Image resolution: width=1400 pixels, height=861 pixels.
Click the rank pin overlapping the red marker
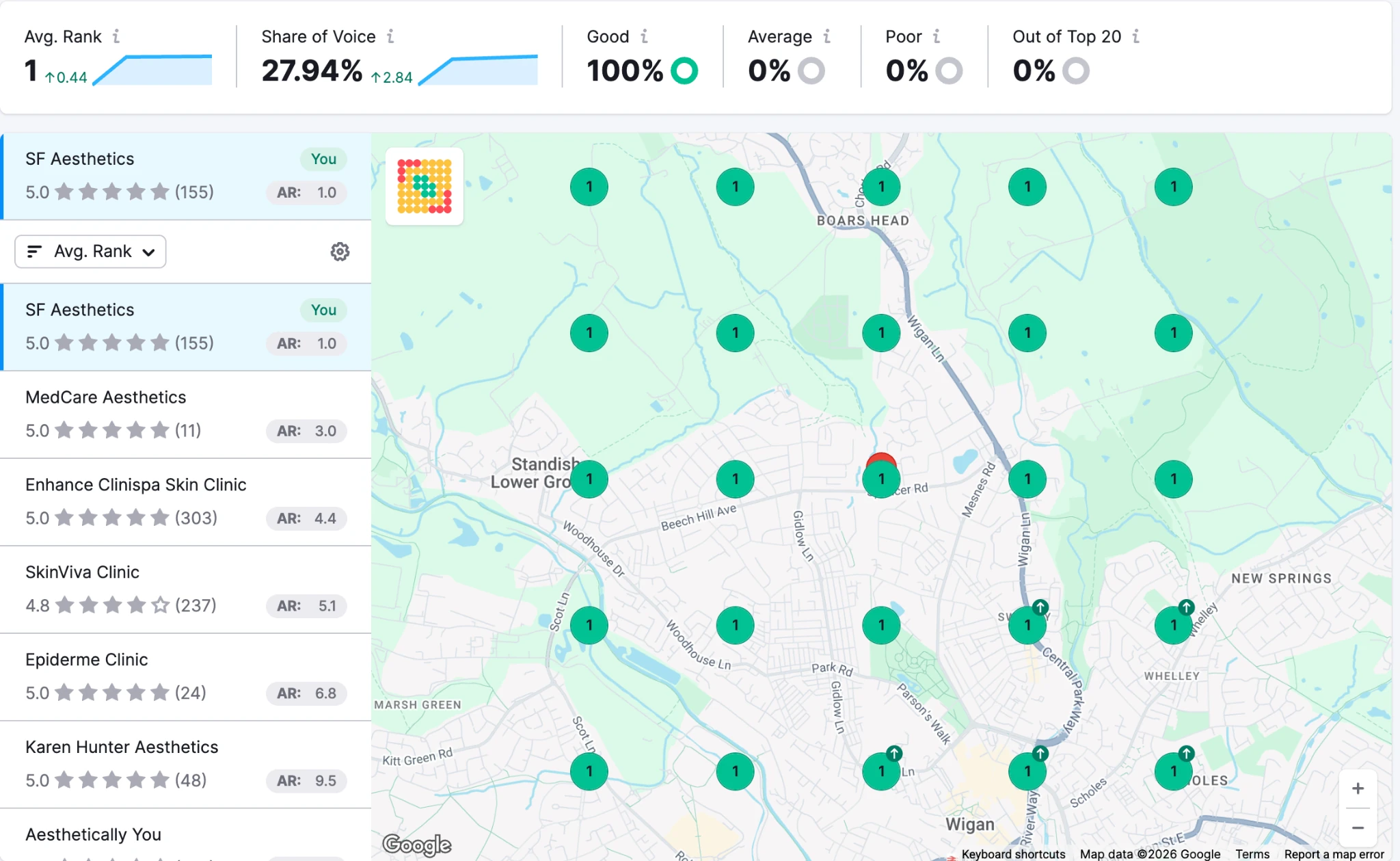tap(881, 479)
